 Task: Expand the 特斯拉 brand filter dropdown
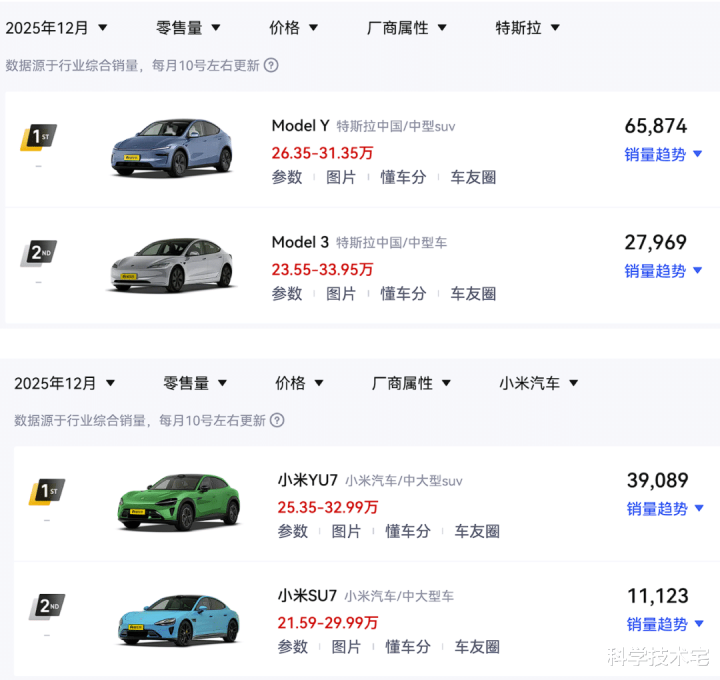tap(528, 28)
